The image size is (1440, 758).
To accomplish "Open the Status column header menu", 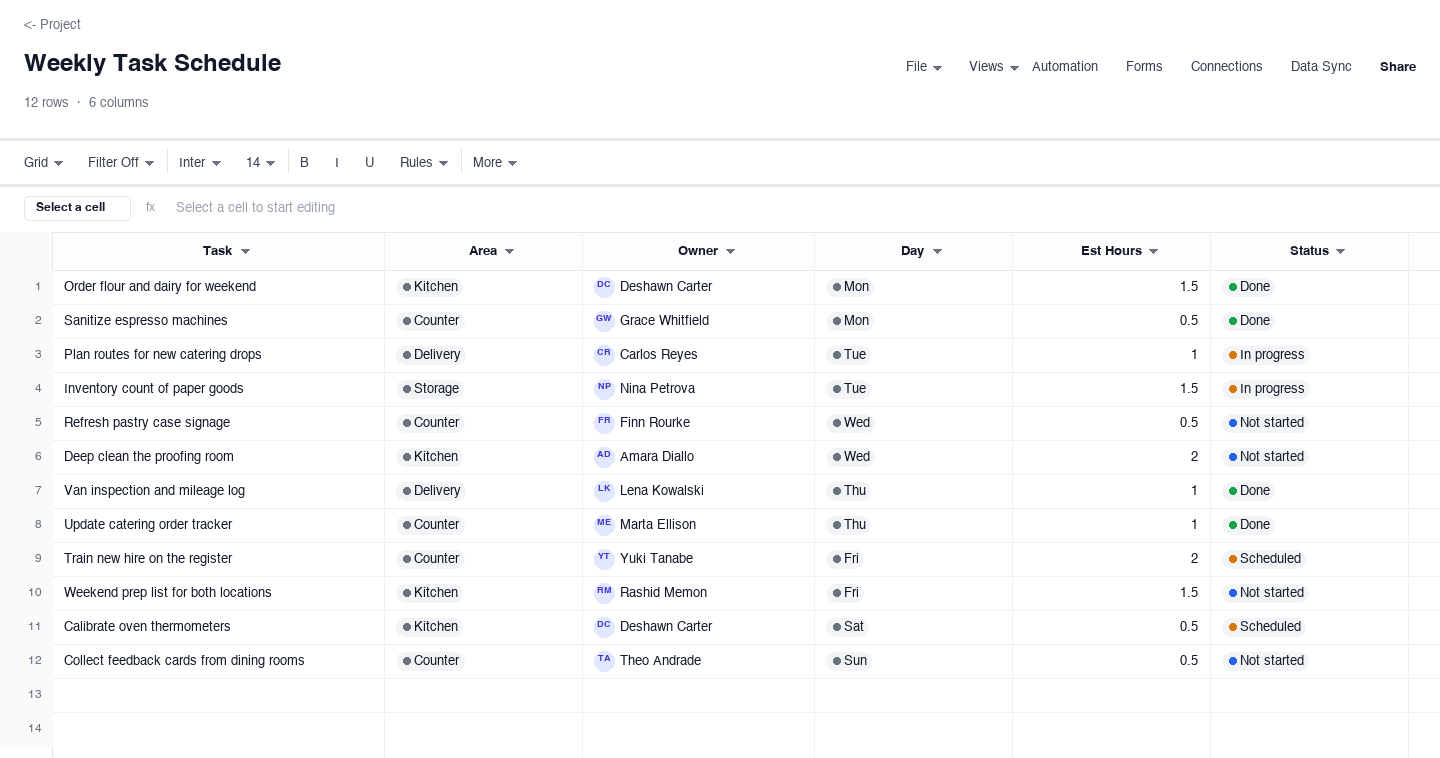I will [1340, 251].
